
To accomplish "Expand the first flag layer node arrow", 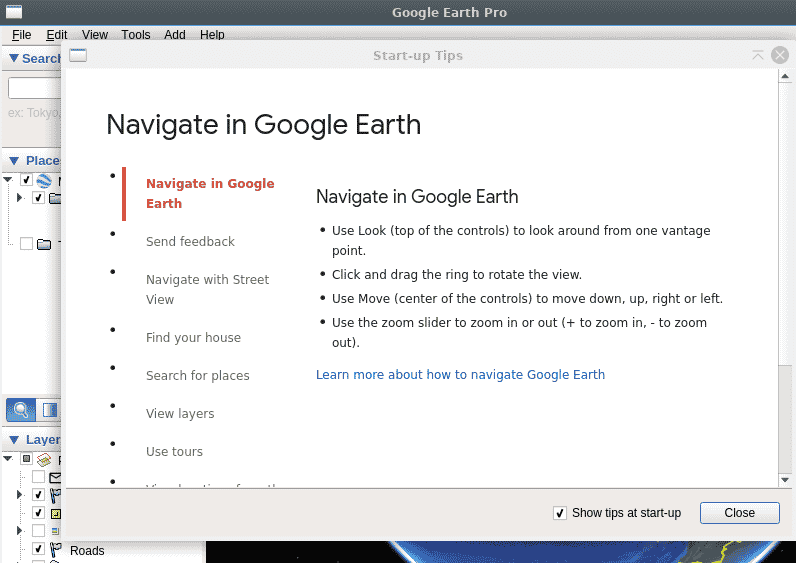I will point(19,494).
